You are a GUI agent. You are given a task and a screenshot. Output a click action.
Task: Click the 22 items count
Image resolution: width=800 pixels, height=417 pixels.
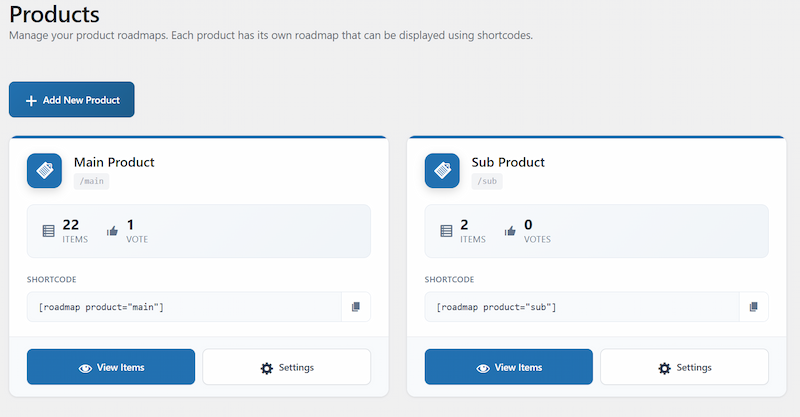[71, 225]
